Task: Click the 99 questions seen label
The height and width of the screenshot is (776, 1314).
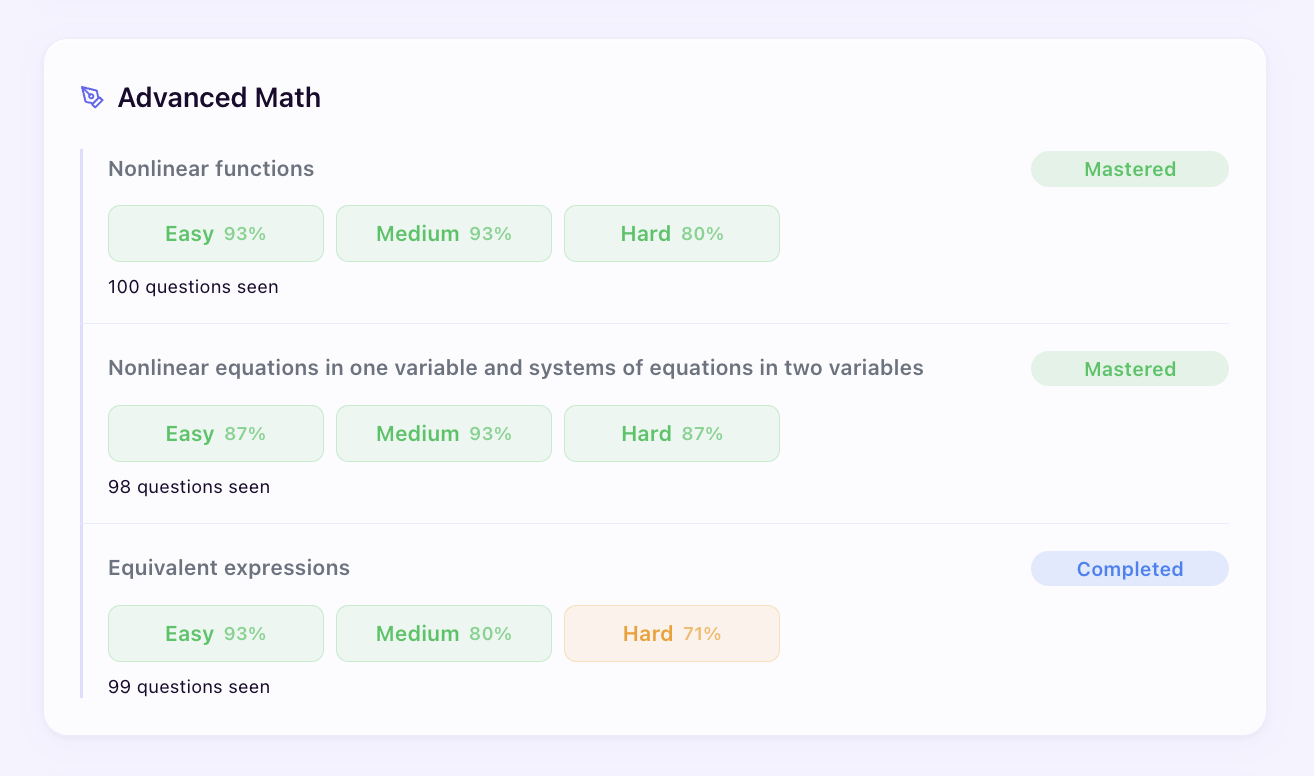Action: [x=189, y=686]
